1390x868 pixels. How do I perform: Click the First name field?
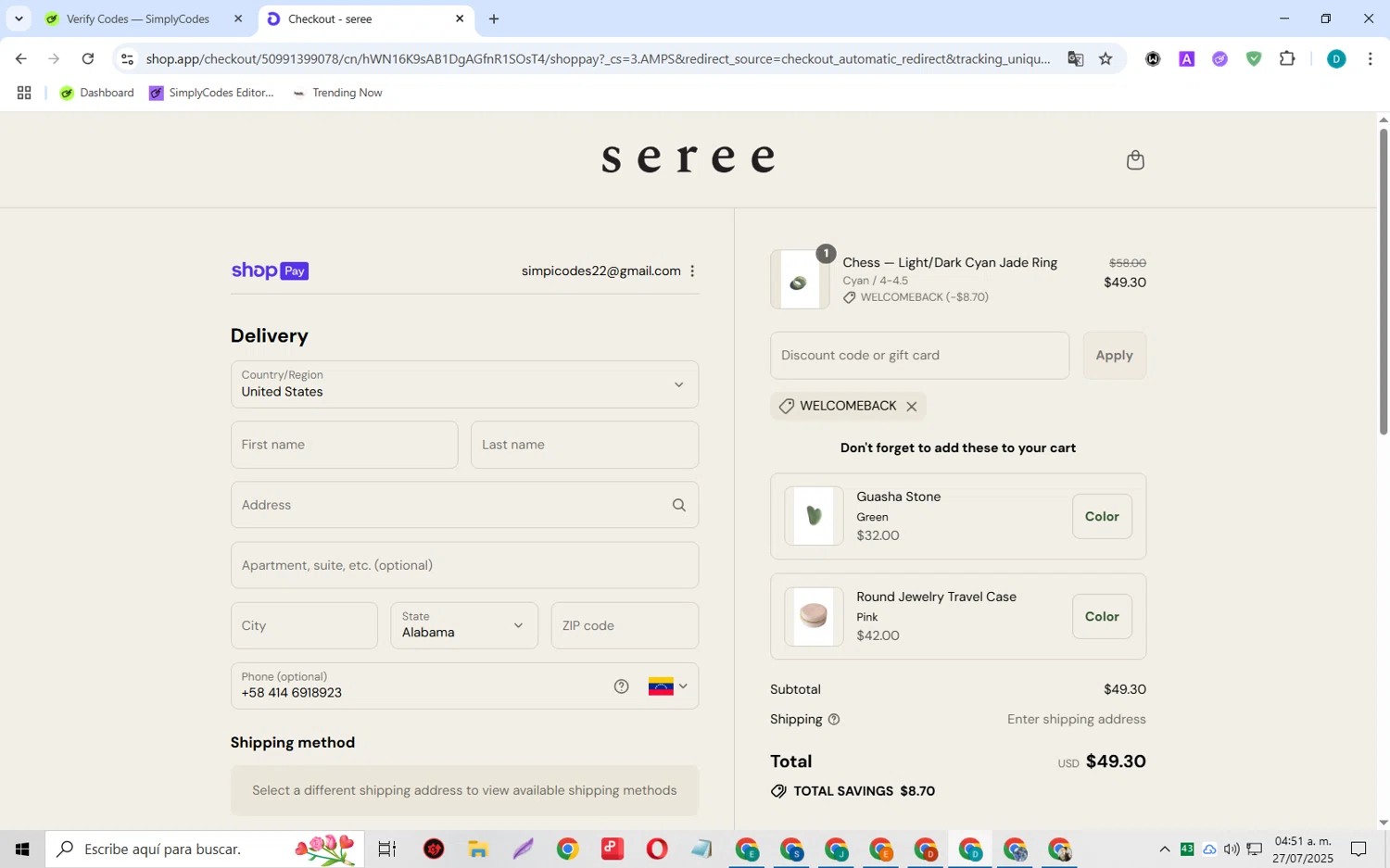tap(344, 445)
